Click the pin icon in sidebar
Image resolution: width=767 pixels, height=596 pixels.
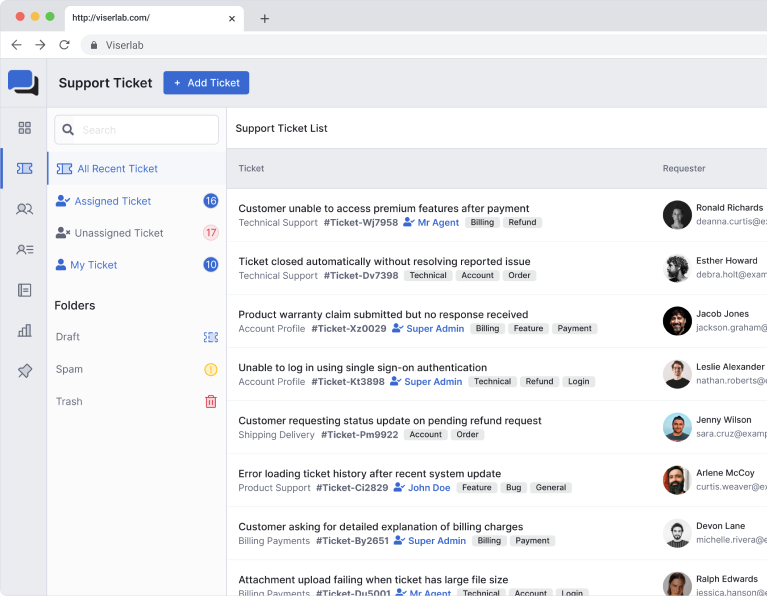24,371
